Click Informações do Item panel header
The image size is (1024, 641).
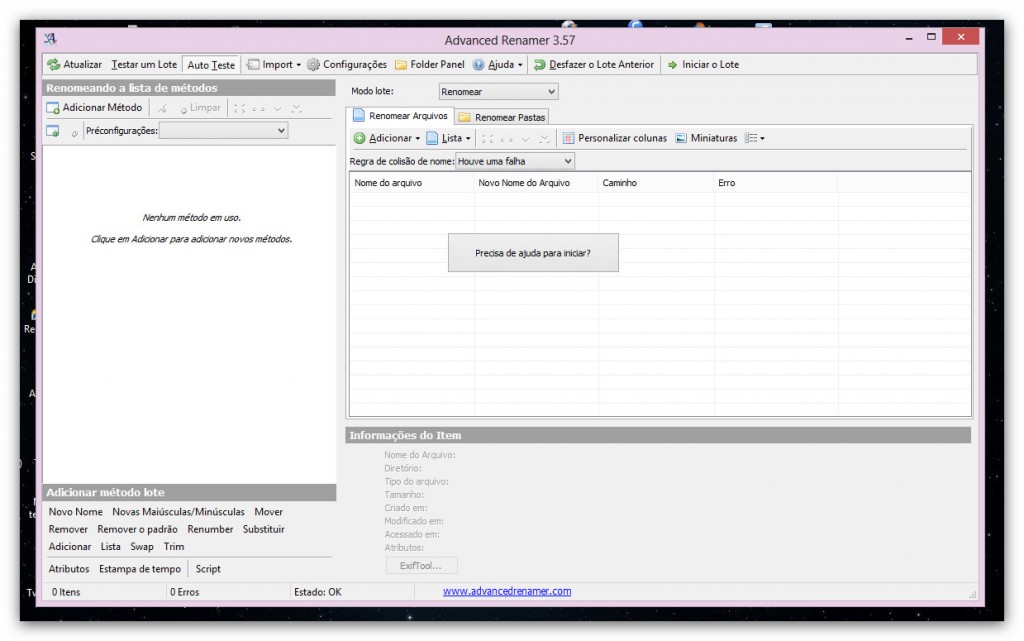point(658,435)
